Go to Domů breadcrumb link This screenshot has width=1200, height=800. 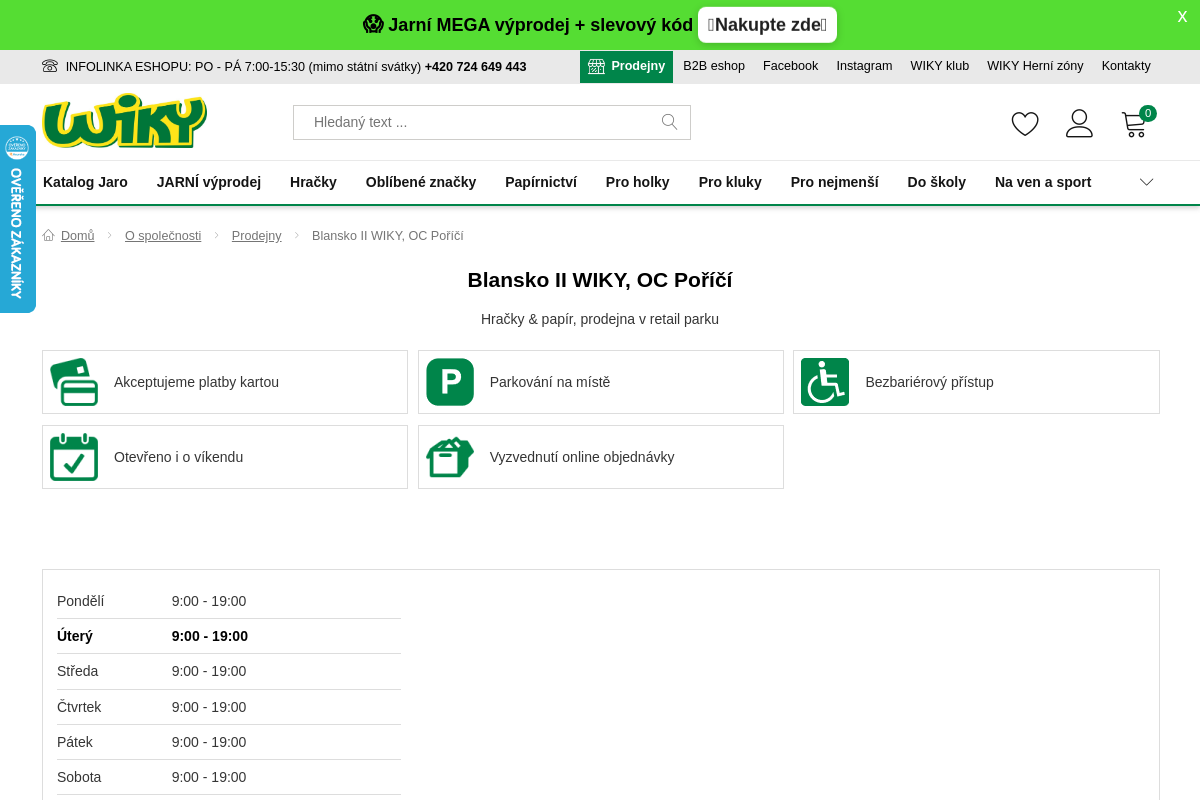click(77, 236)
